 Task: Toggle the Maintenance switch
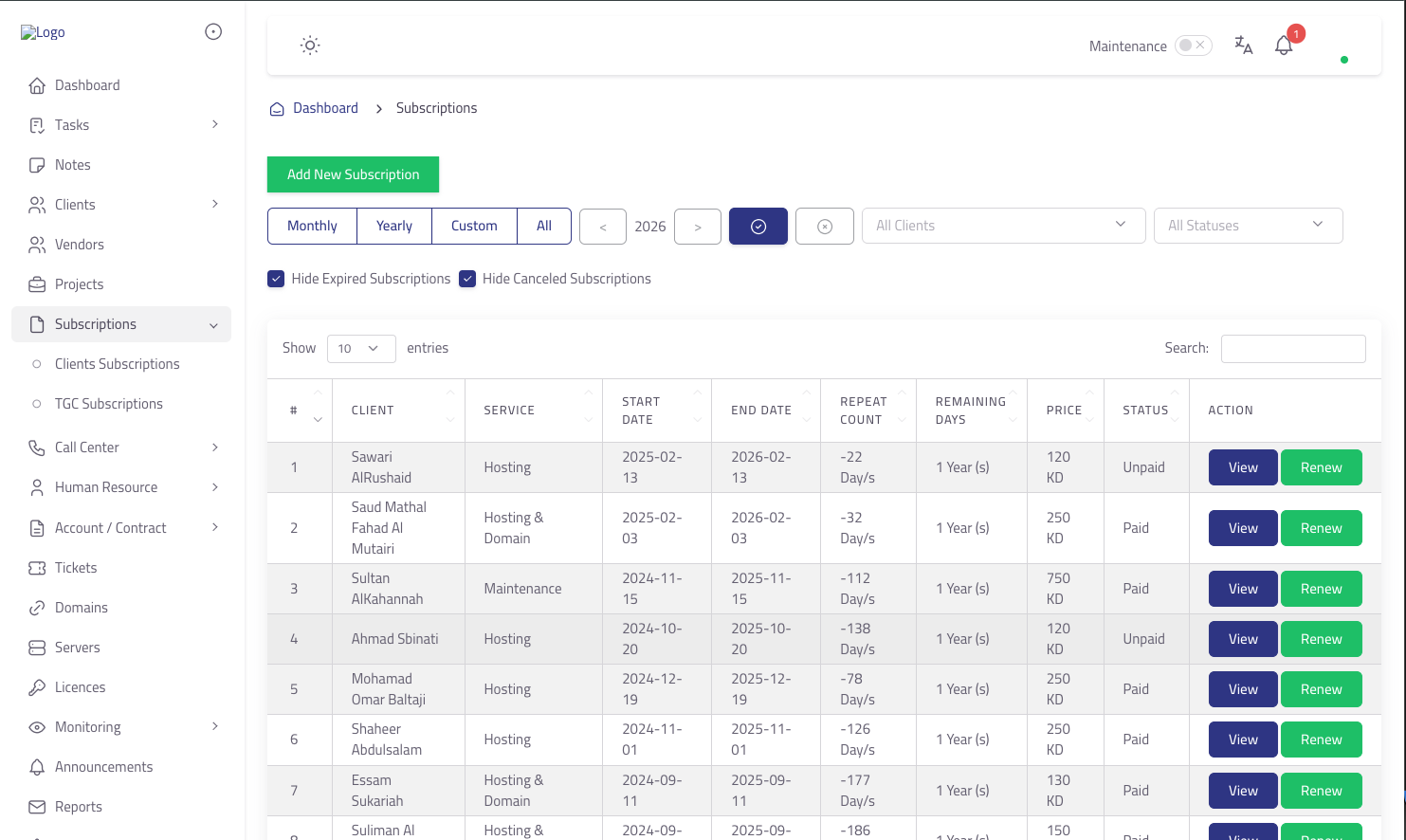1193,46
